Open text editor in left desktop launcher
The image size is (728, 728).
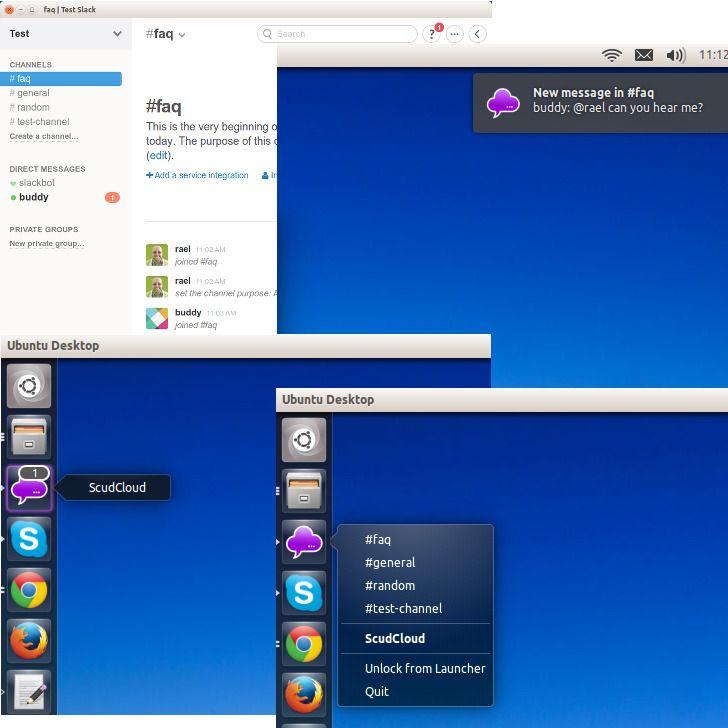(x=29, y=692)
